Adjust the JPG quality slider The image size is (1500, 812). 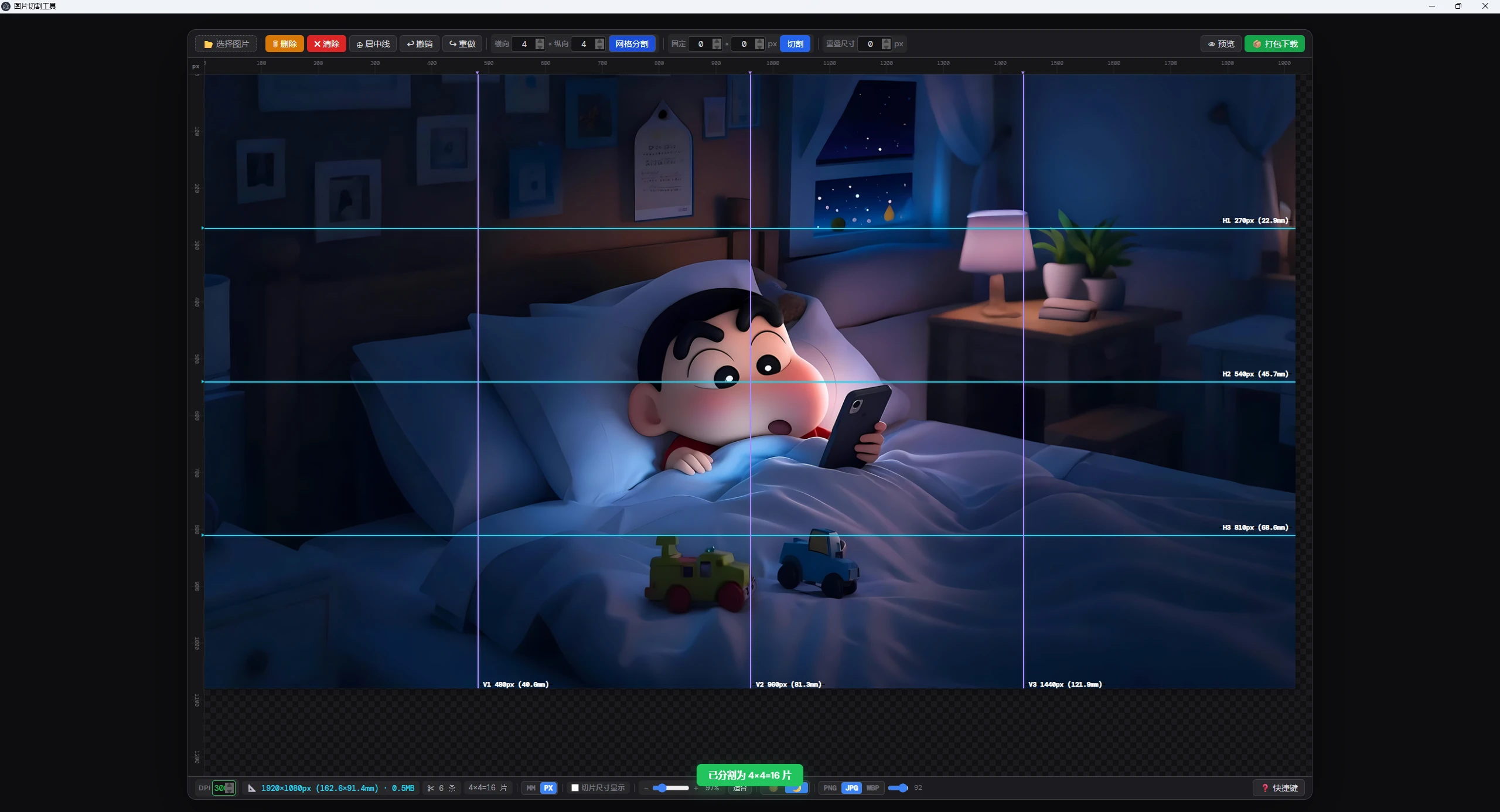coord(898,788)
